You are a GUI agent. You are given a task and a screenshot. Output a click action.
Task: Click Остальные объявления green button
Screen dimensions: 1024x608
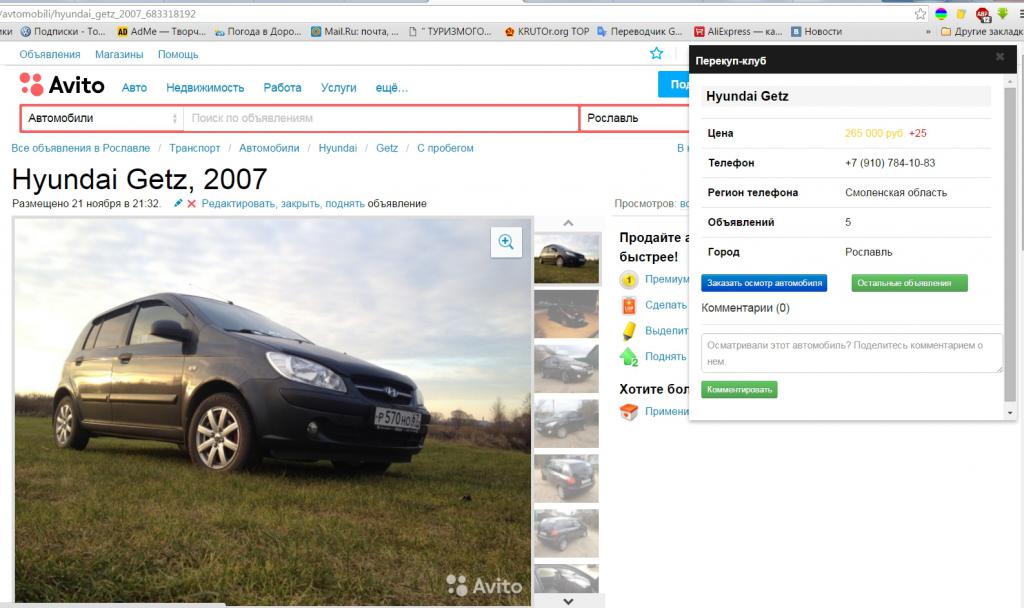(x=909, y=283)
